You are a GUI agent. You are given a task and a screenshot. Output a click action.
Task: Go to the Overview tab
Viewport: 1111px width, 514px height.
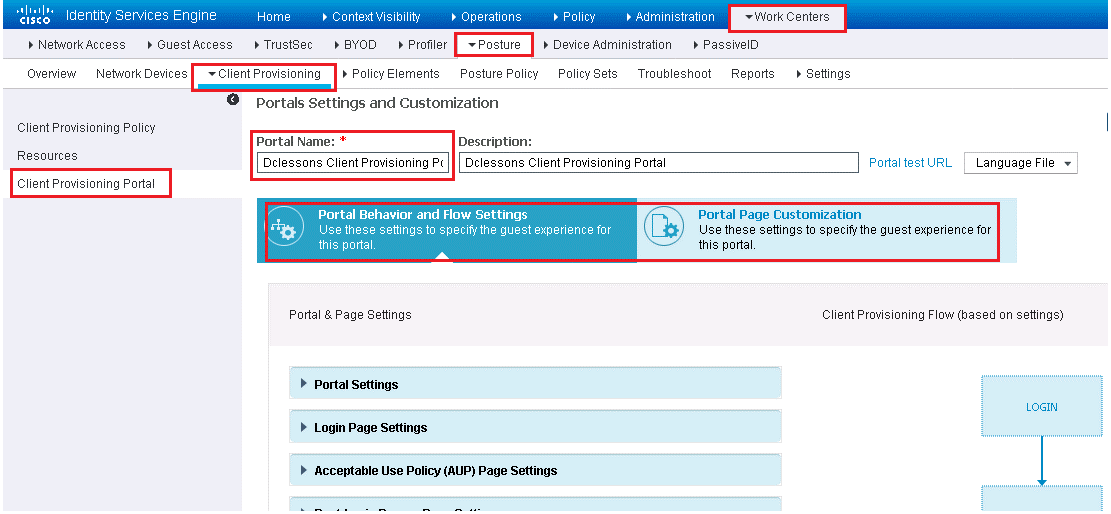(52, 74)
